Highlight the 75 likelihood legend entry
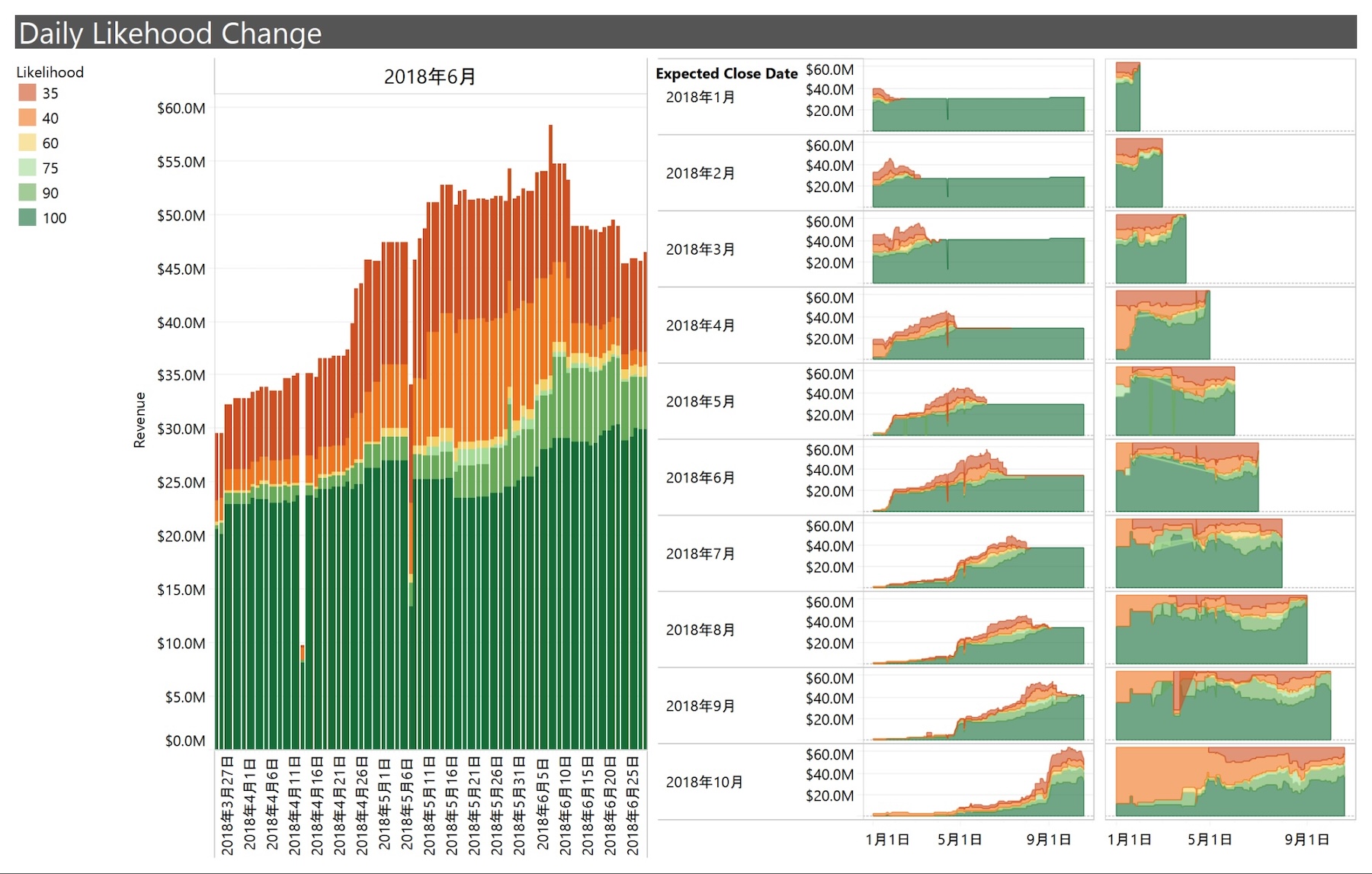The image size is (1372, 874). coord(27,168)
